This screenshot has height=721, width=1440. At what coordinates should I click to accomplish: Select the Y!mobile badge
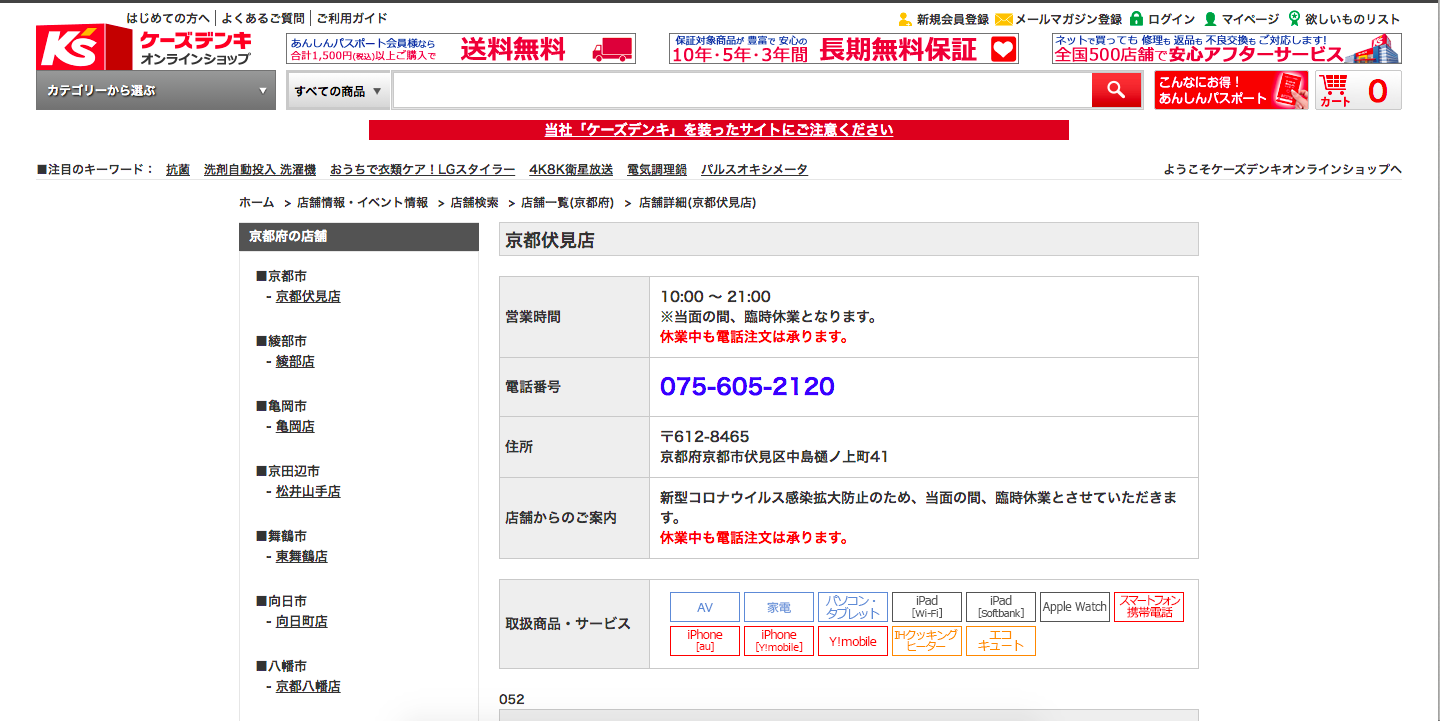click(853, 641)
